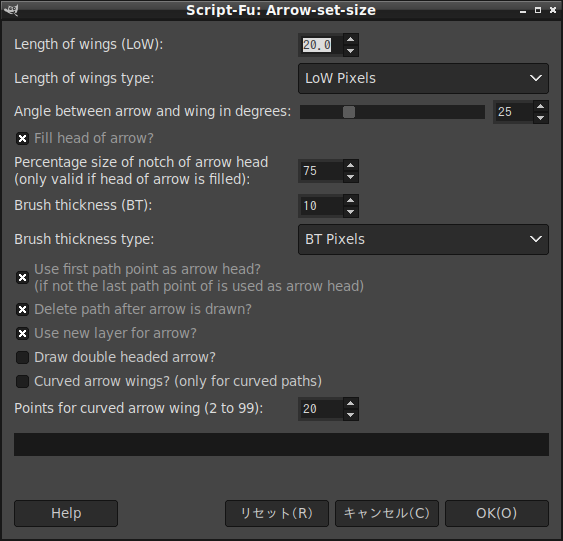Screen dimensions: 563x541
Task: Decrease Brush thickness with down arrow
Action: pos(350,212)
